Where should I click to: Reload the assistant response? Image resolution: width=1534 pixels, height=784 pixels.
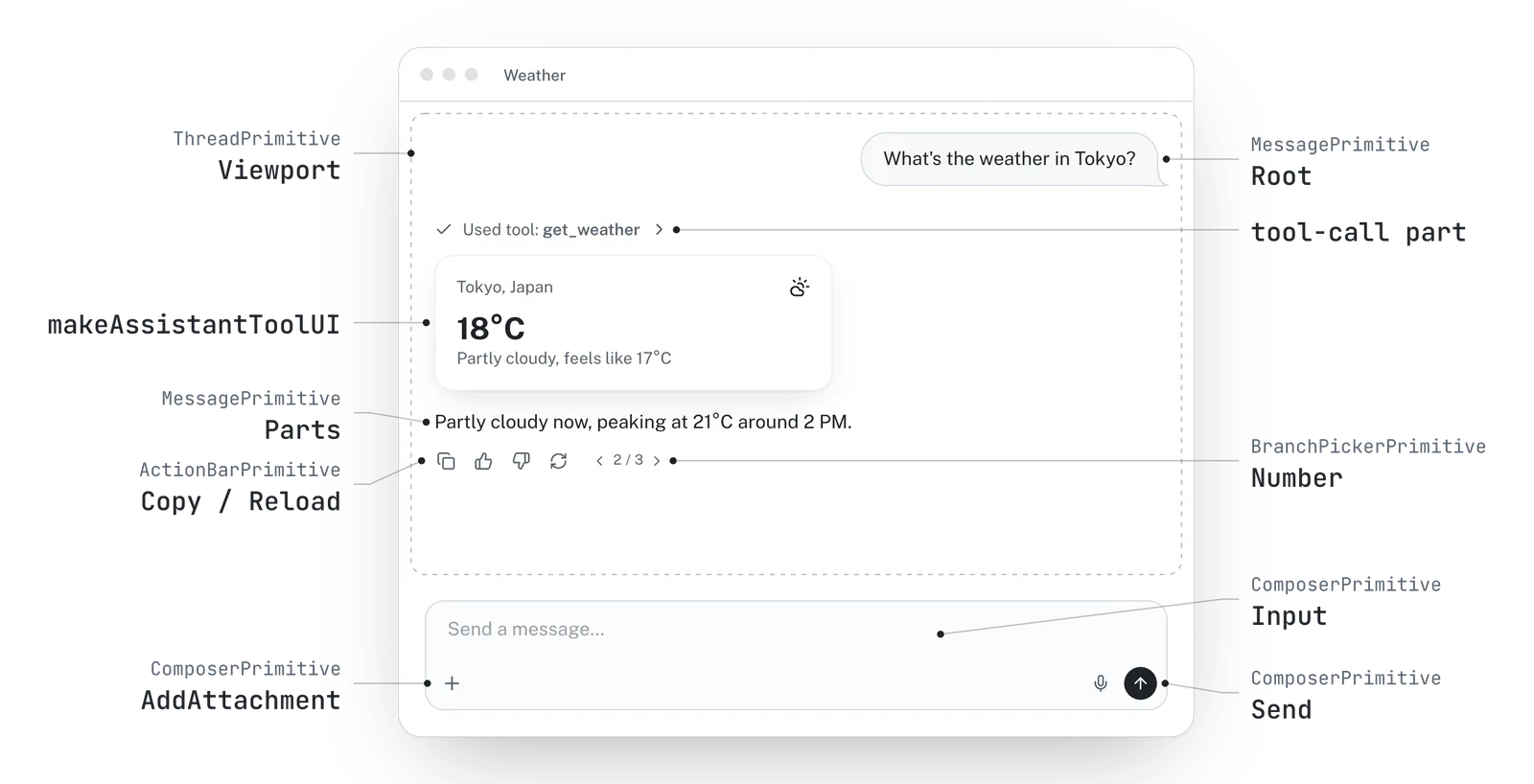(558, 461)
